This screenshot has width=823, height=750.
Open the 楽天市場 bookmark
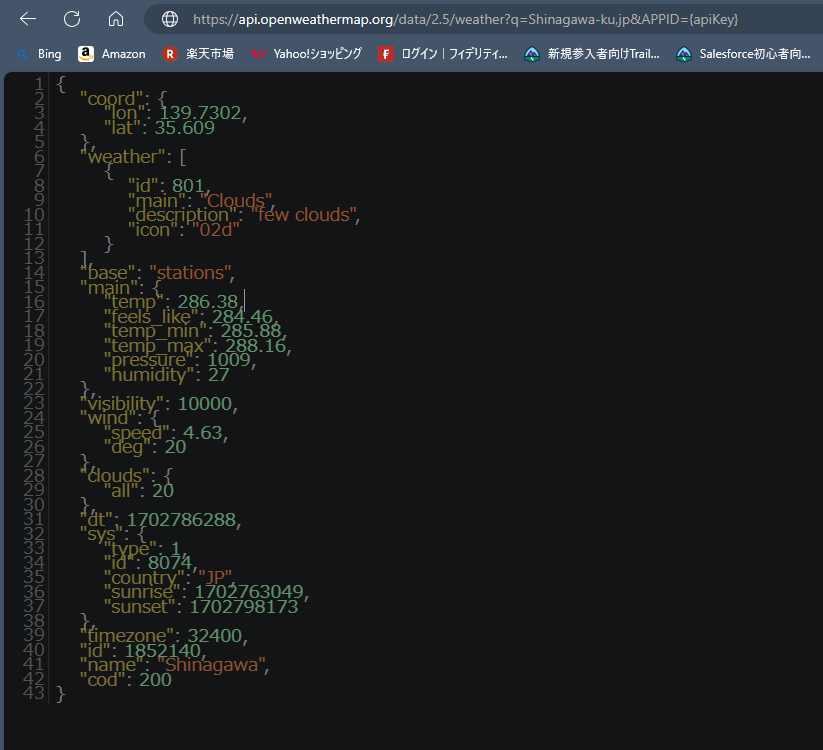pos(198,54)
